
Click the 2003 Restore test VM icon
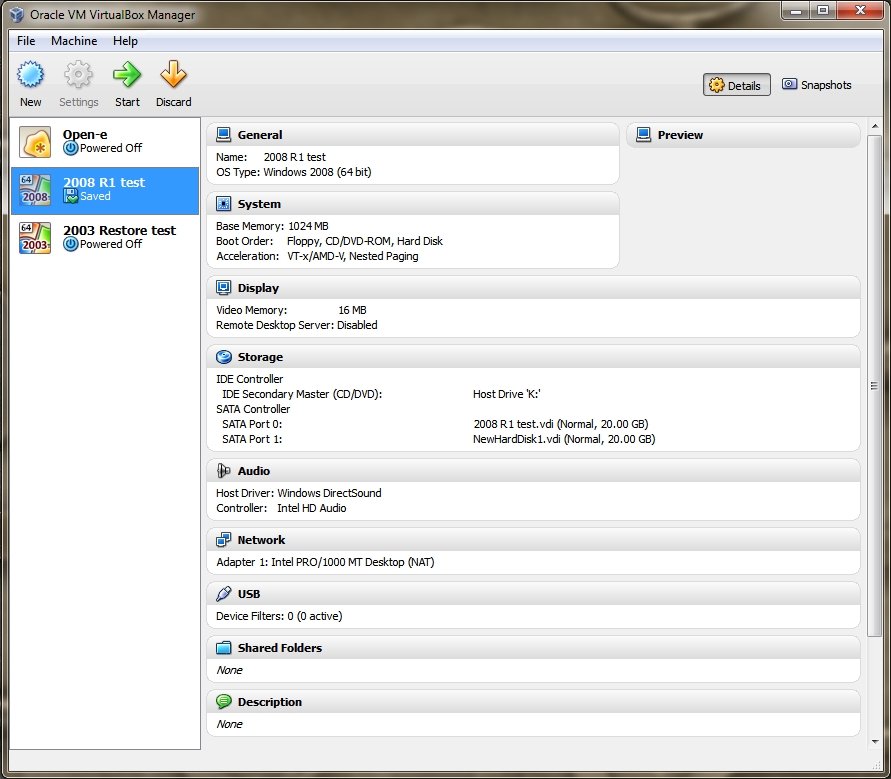pos(35,238)
